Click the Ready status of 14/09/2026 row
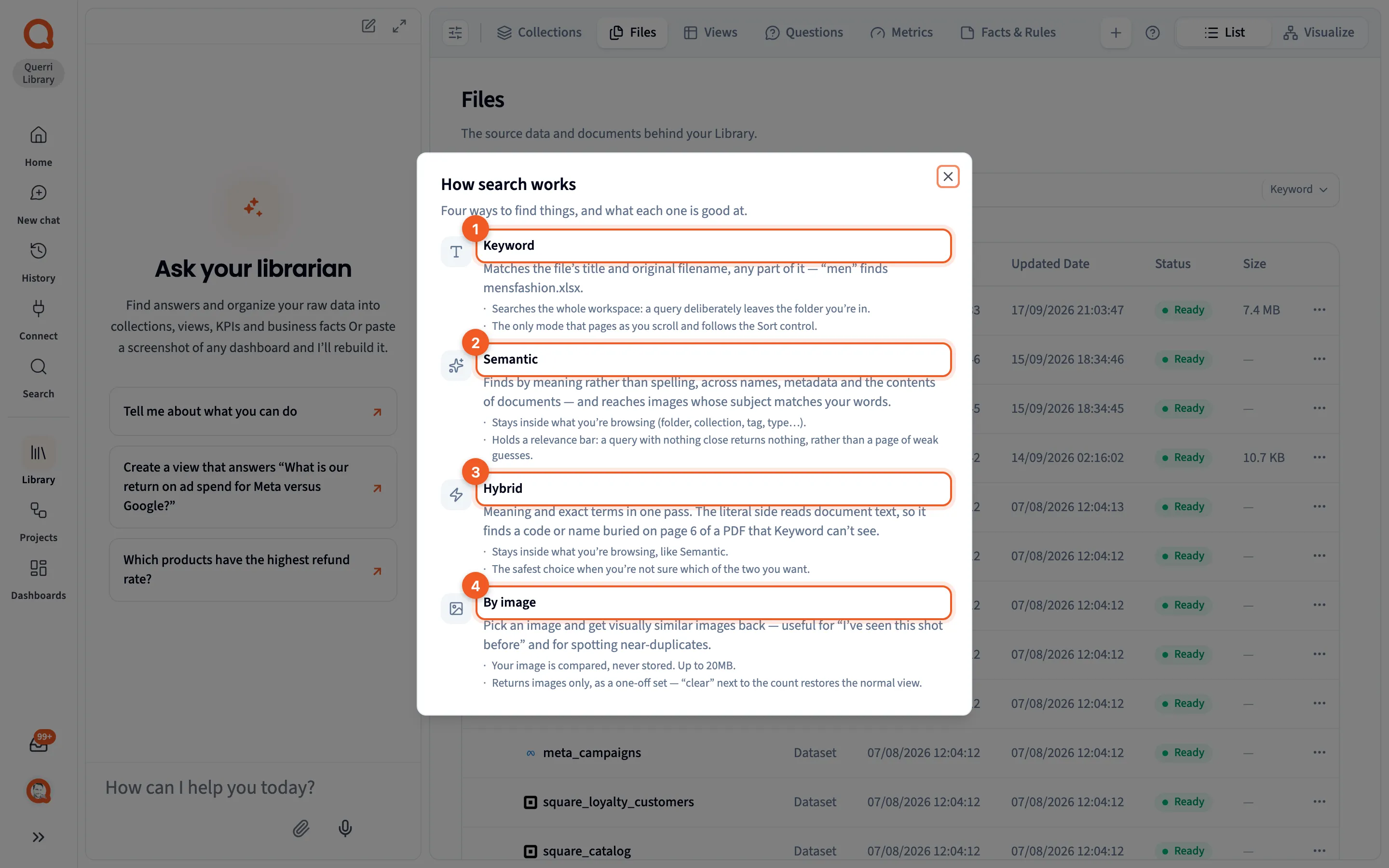 click(x=1184, y=458)
